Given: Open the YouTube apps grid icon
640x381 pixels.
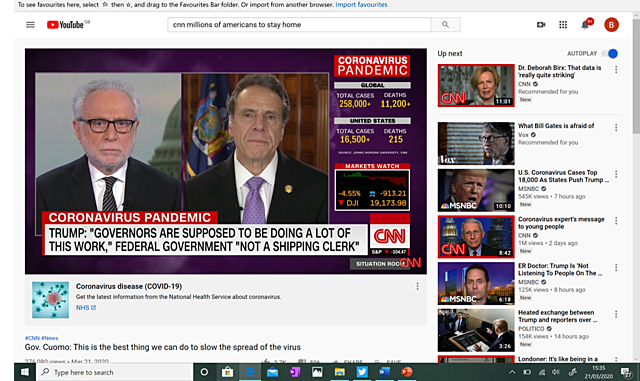Looking at the screenshot, I should coord(563,25).
